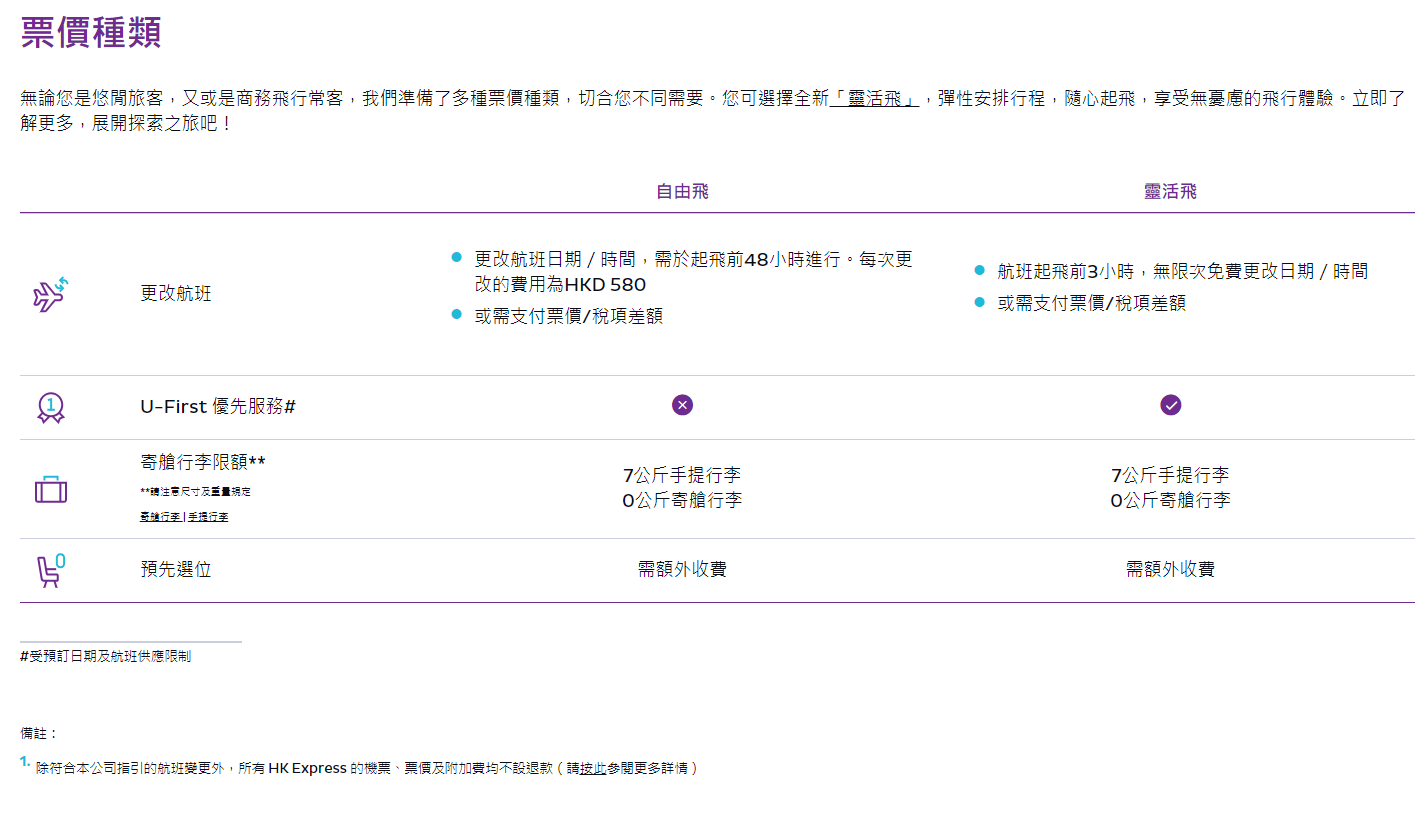
Task: Open the 「靈活飛」 link in the intro paragraph
Action: coord(876,99)
